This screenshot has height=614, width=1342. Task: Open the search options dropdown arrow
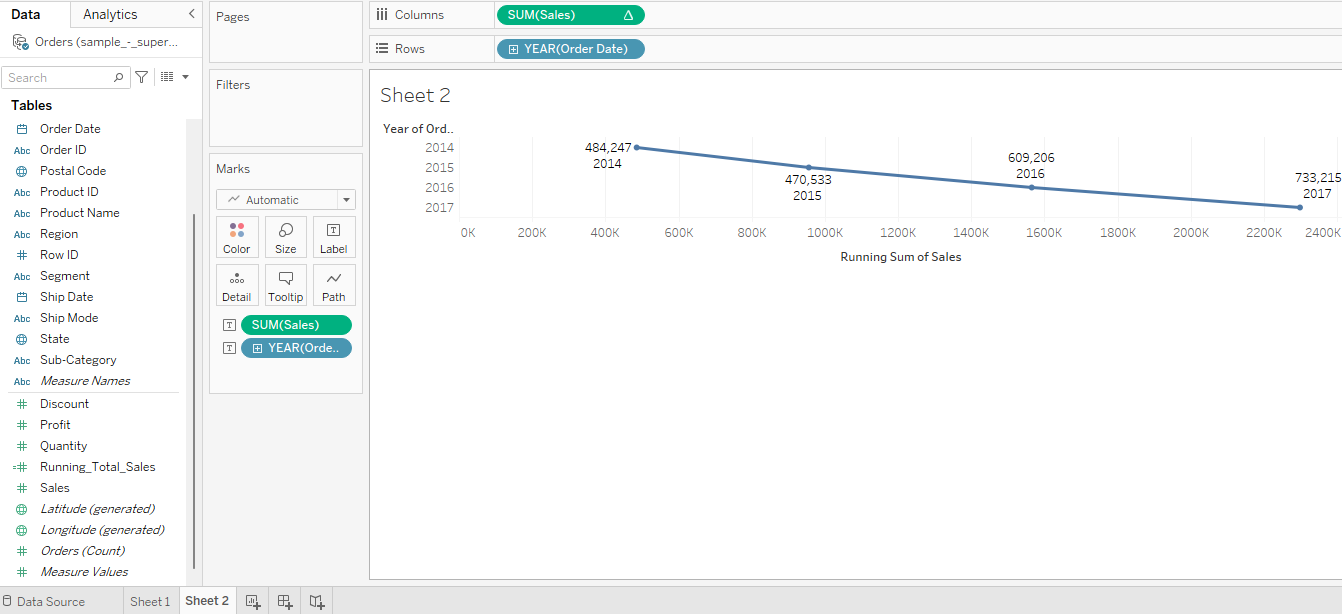[186, 76]
